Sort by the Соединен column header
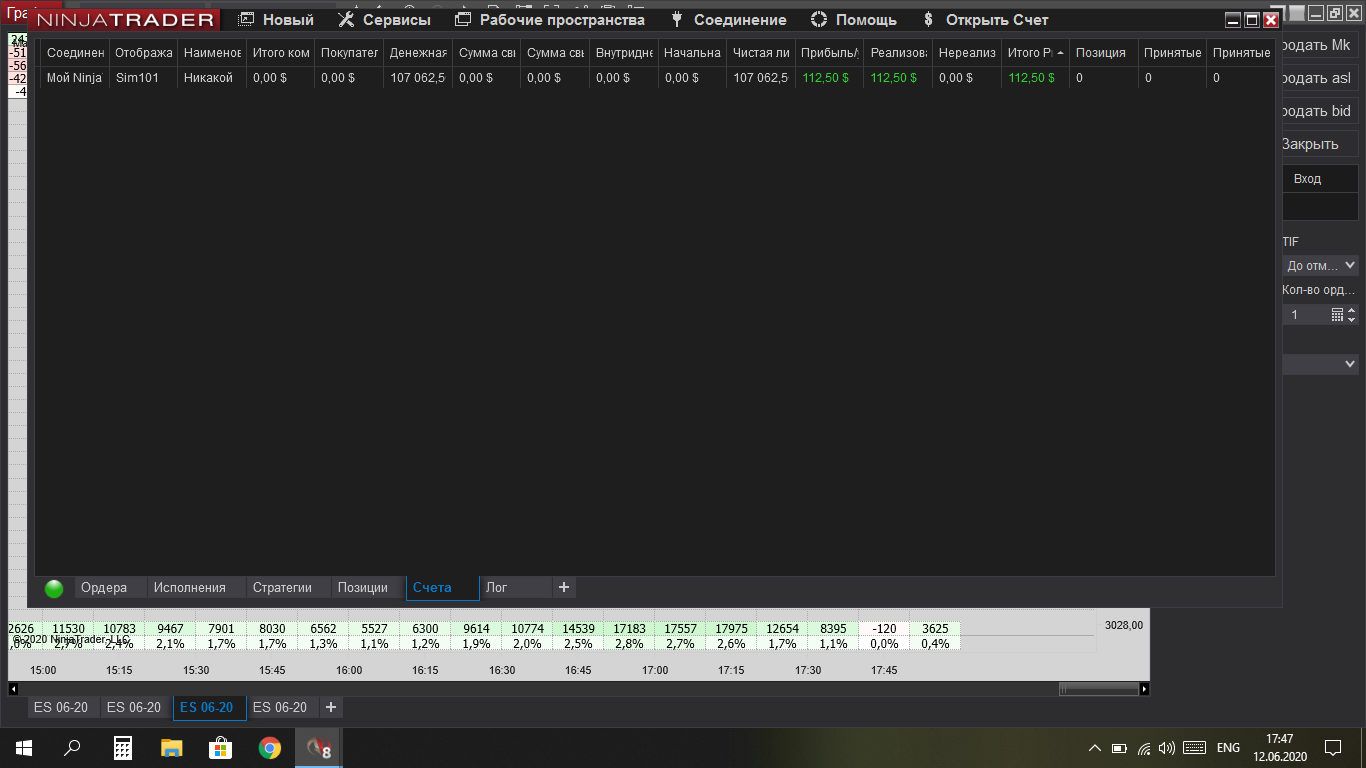The height and width of the screenshot is (768, 1366). (x=75, y=52)
